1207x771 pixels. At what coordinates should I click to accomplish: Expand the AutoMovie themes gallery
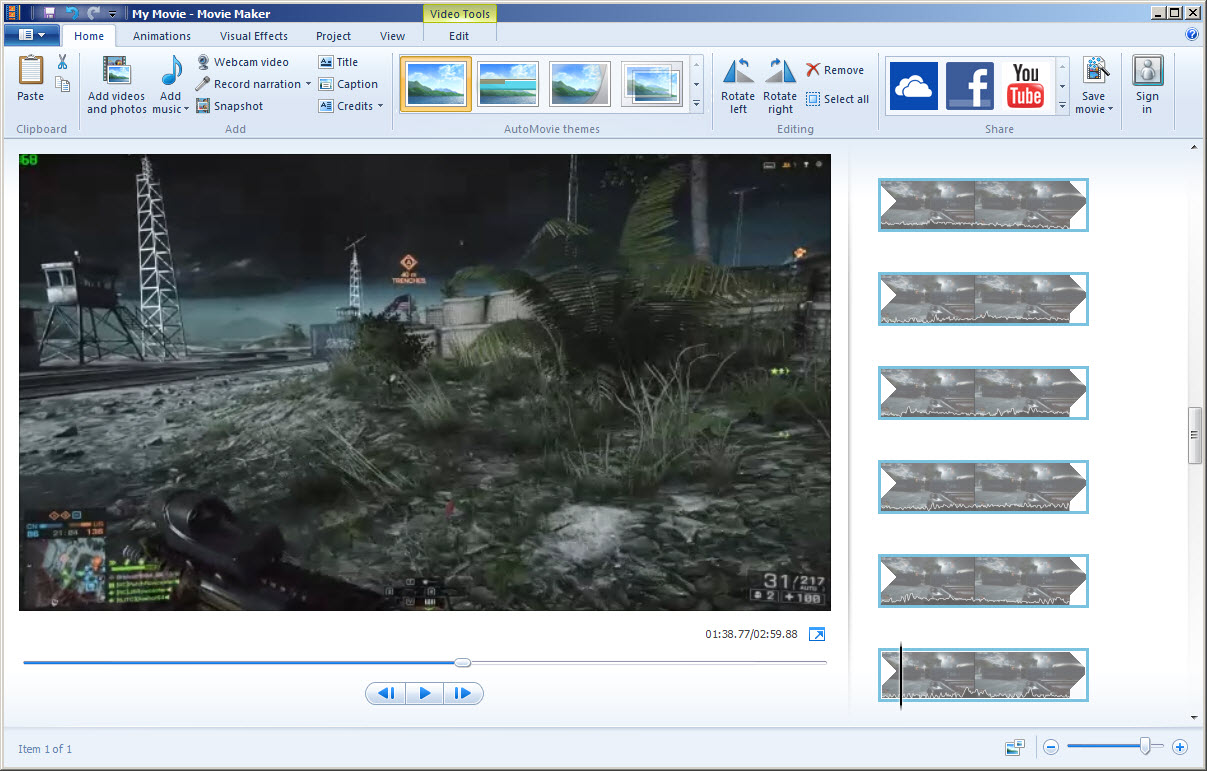pos(697,104)
